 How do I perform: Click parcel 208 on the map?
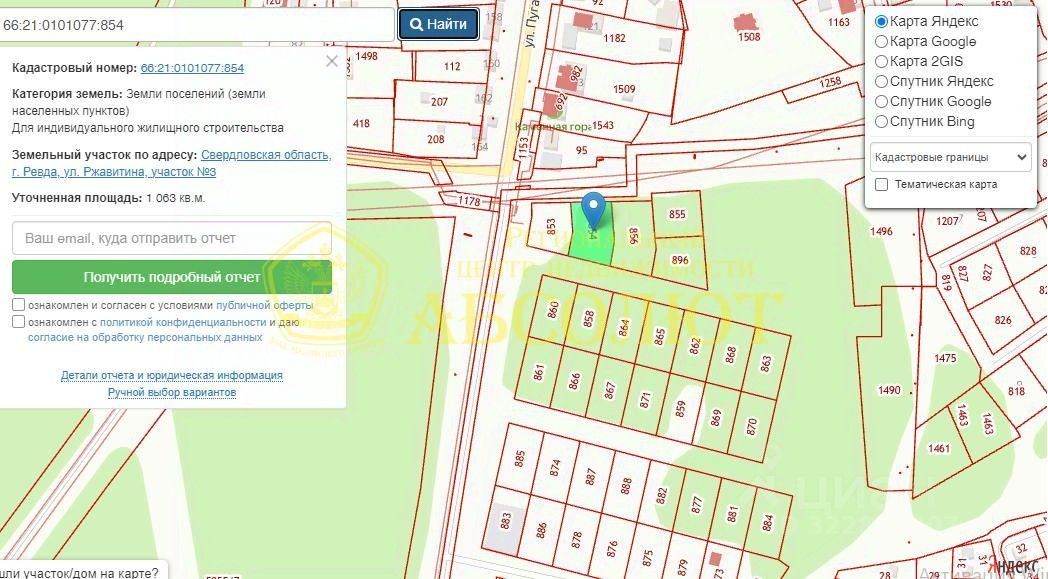(436, 140)
